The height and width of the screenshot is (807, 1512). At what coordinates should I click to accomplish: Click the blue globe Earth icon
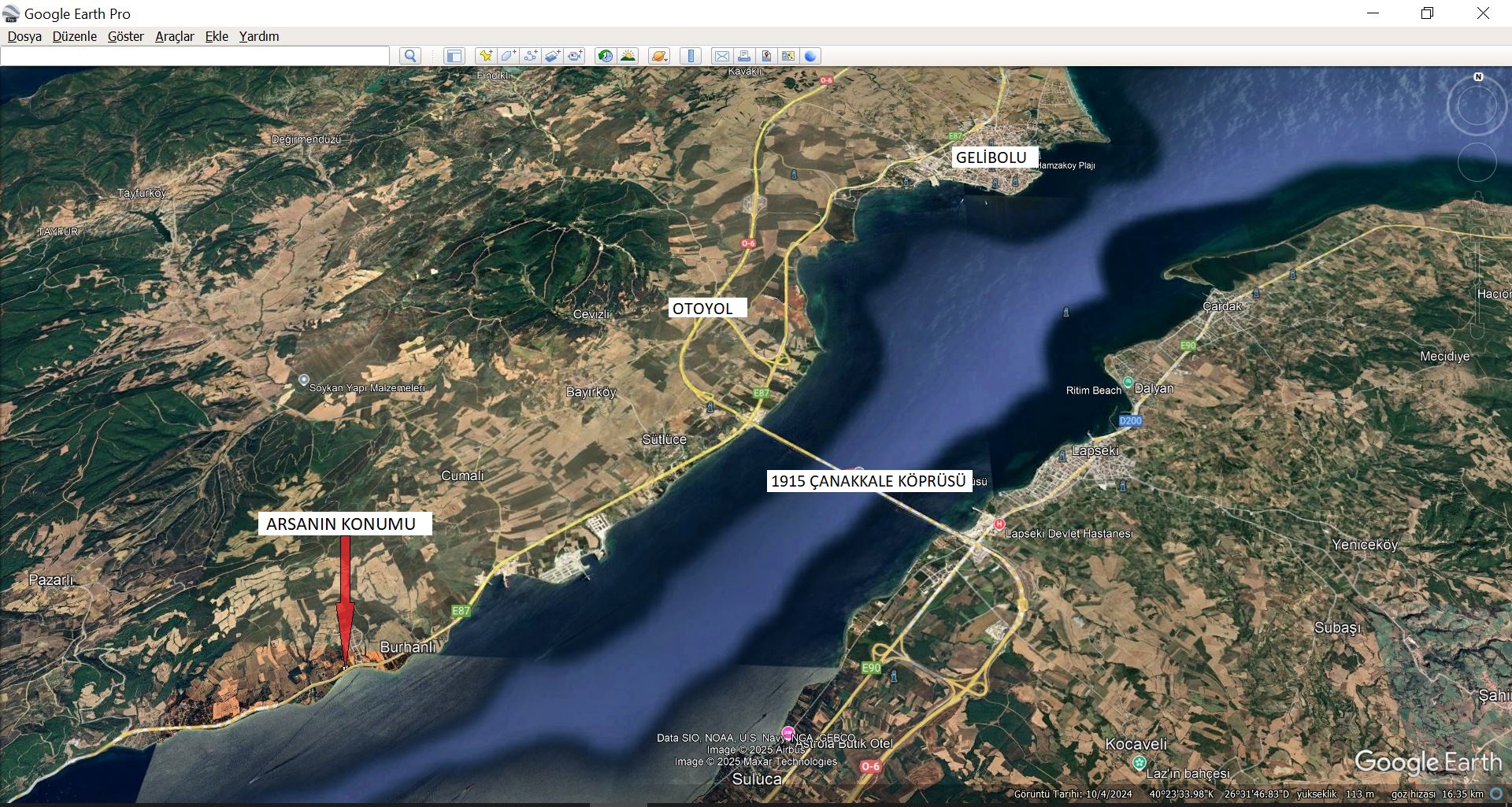point(810,56)
